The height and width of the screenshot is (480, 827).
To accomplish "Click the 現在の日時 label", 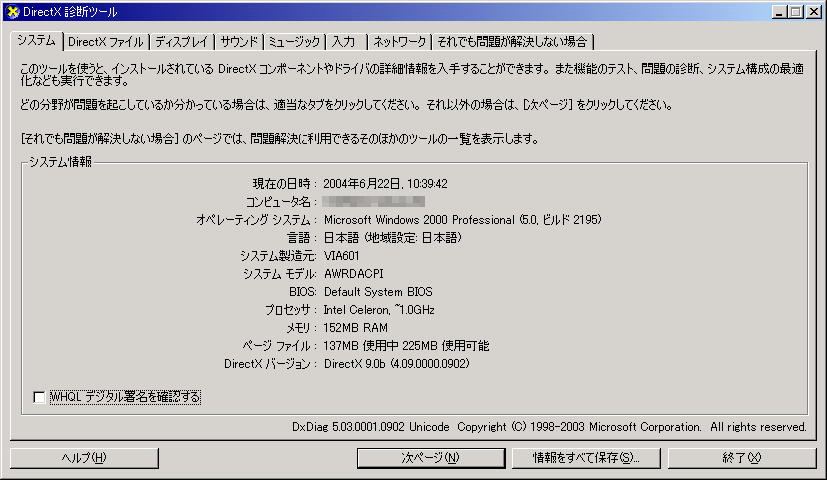I will point(284,184).
